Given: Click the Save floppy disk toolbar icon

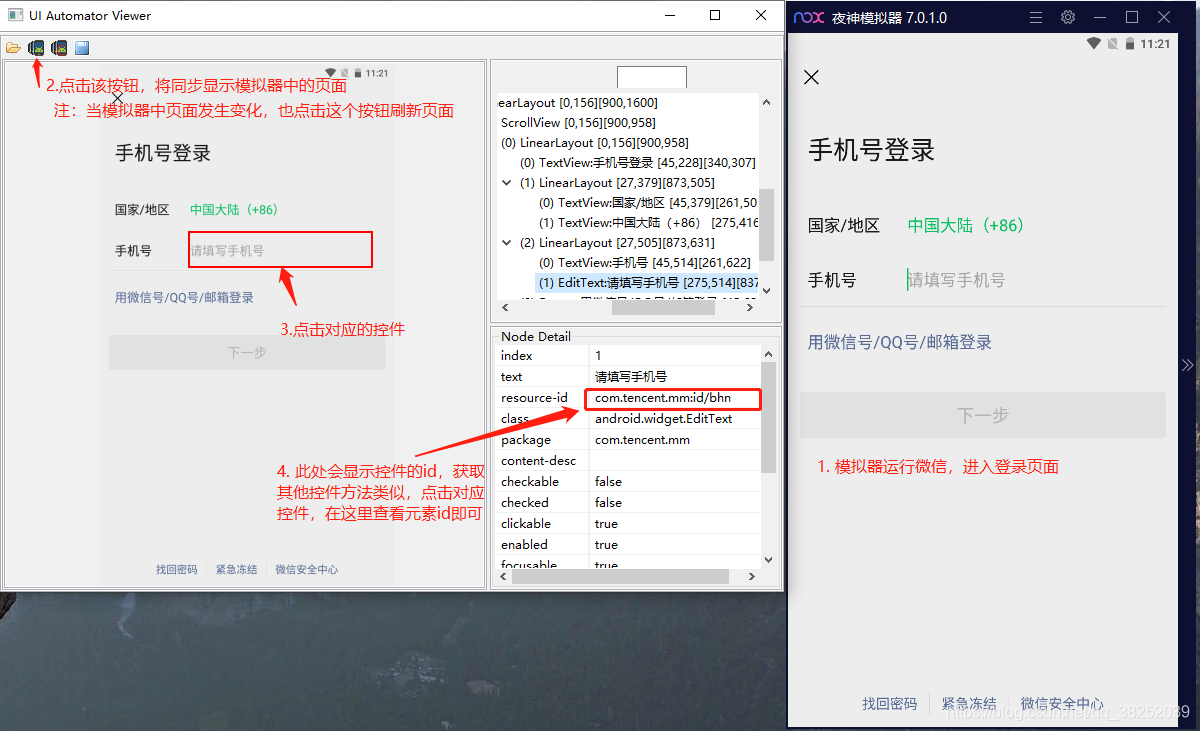Looking at the screenshot, I should pos(82,47).
